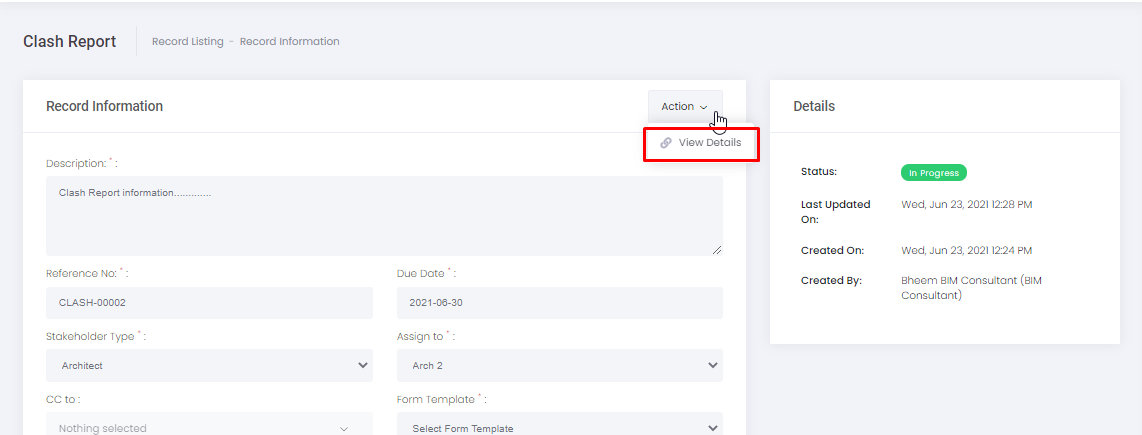Open the Action dropdown button
1142x435 pixels.
tap(684, 107)
